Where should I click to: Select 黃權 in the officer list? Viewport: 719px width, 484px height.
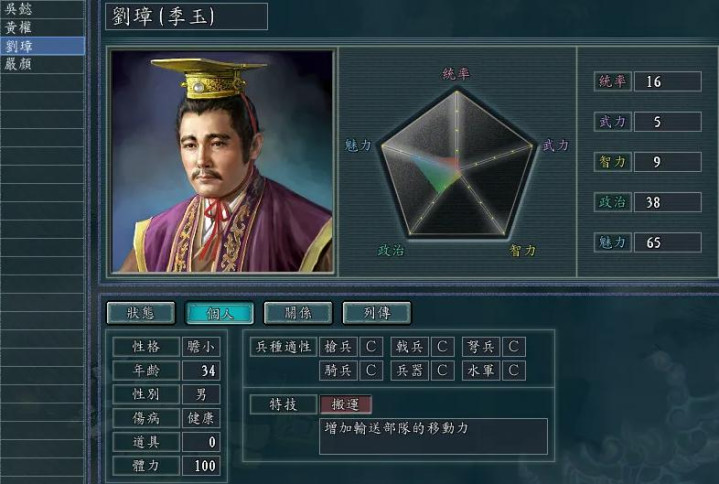pyautogui.click(x=42, y=28)
